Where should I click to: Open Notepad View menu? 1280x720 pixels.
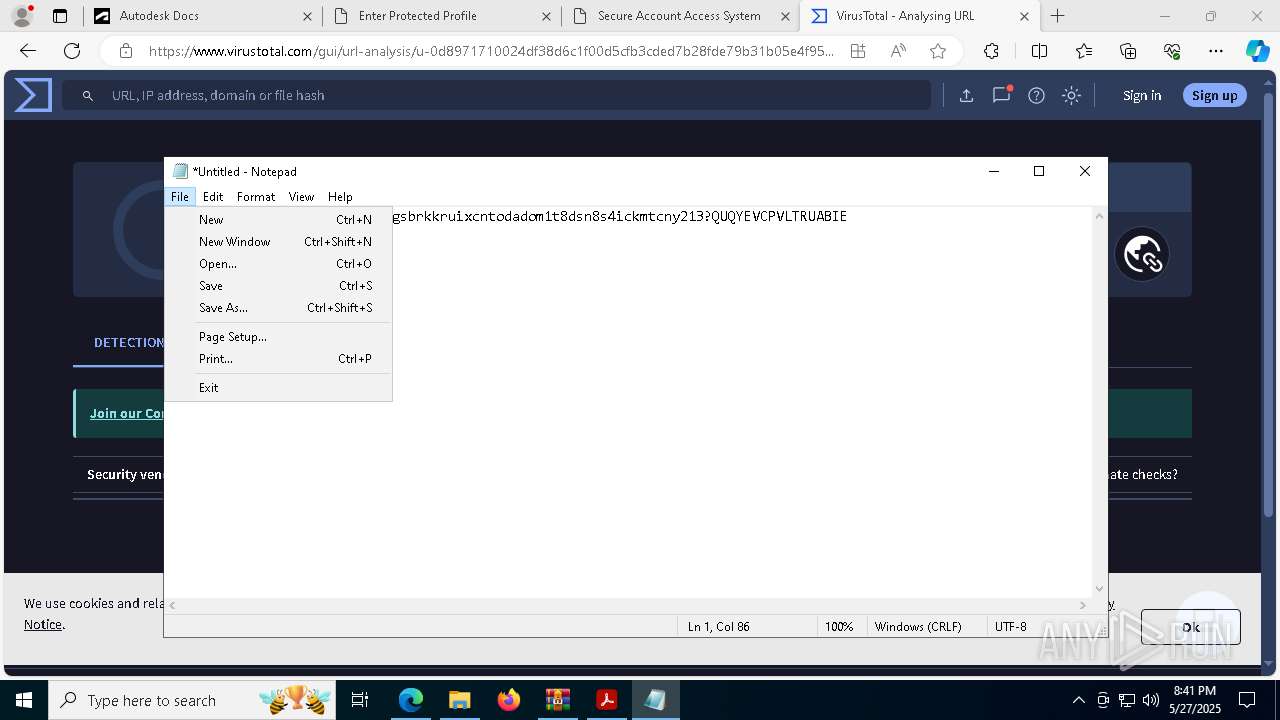(301, 197)
